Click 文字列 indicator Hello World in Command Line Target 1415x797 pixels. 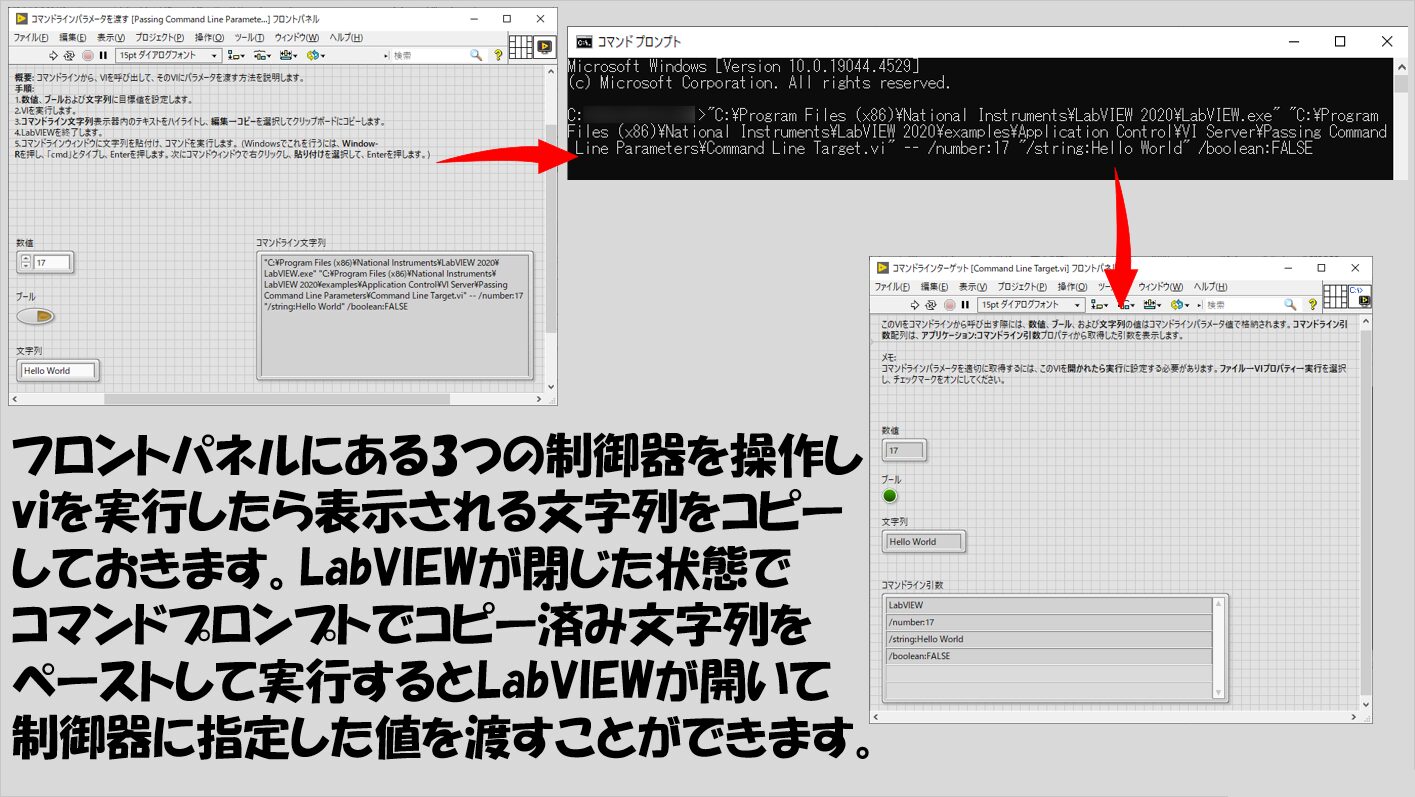[x=925, y=542]
